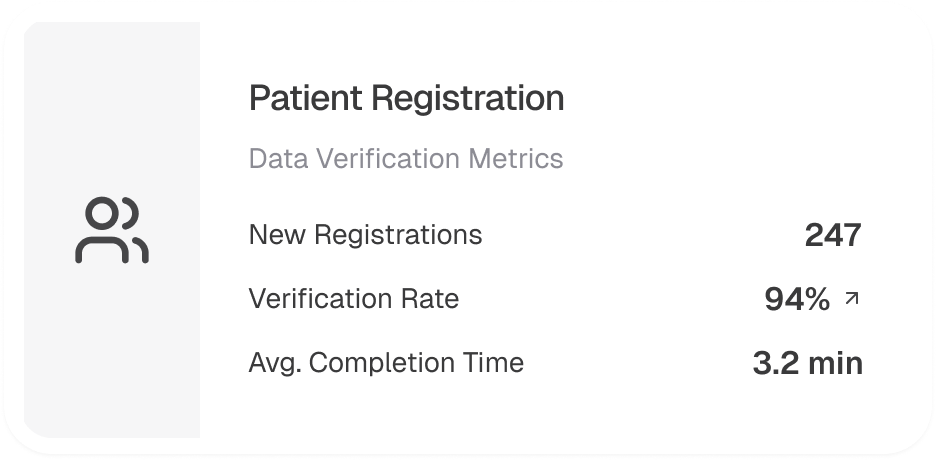Click the word "Rate" in the Verification row
Image resolution: width=936 pixels, height=460 pixels.
432,298
